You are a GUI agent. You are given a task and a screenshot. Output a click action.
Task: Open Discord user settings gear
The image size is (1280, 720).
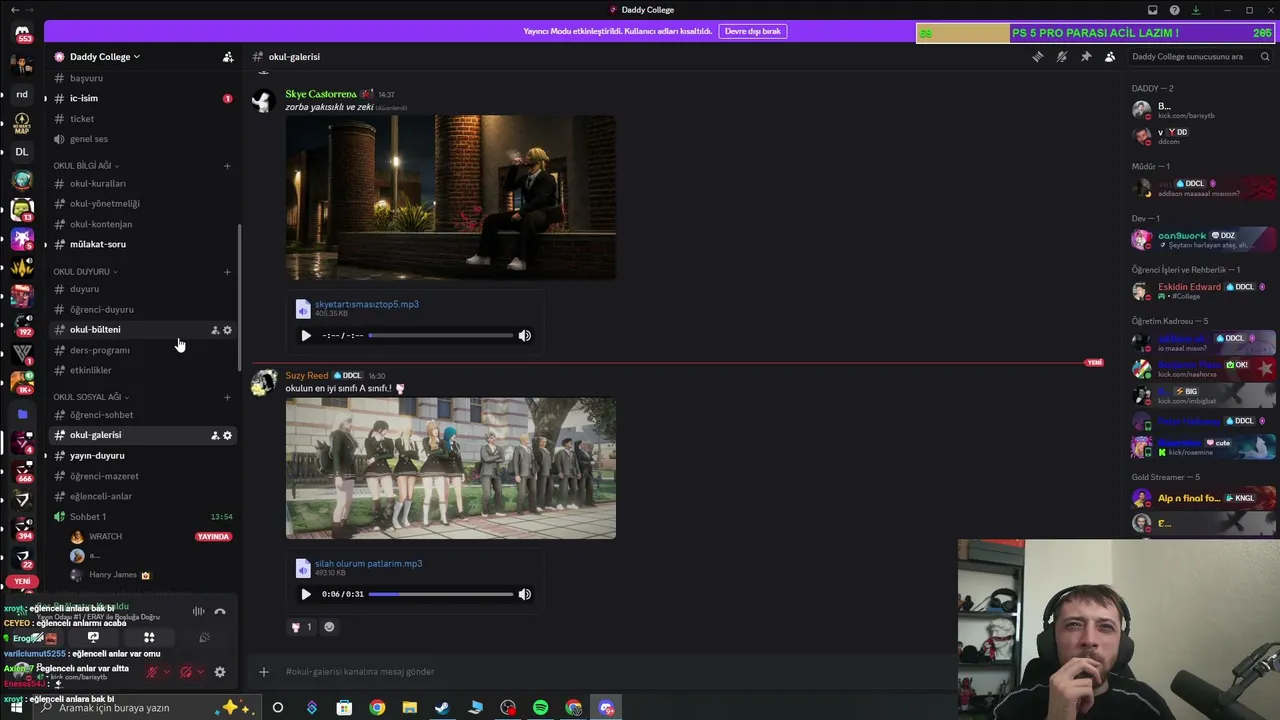(220, 672)
